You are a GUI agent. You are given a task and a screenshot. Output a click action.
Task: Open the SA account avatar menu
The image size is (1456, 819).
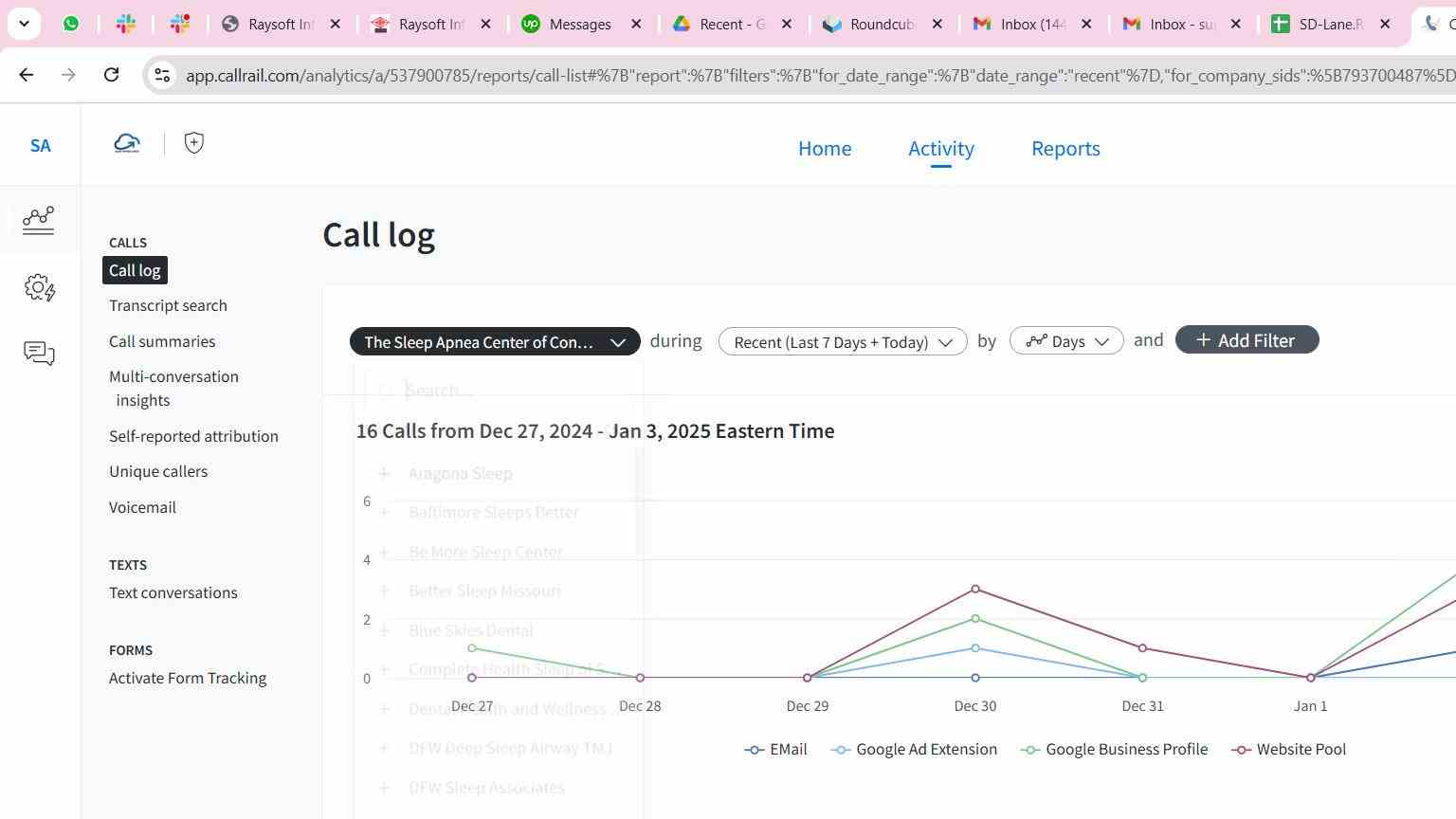click(x=40, y=145)
